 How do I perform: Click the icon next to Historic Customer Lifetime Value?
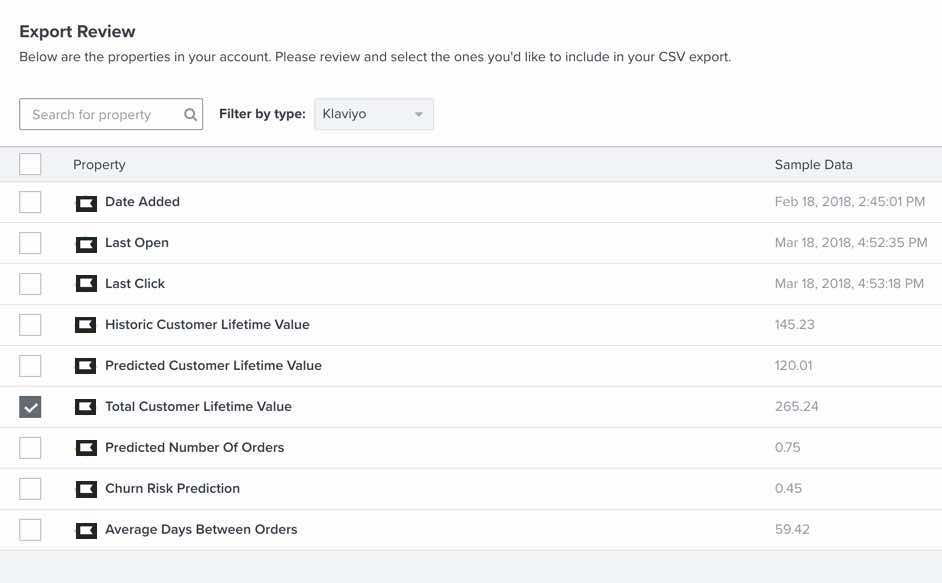coord(86,324)
